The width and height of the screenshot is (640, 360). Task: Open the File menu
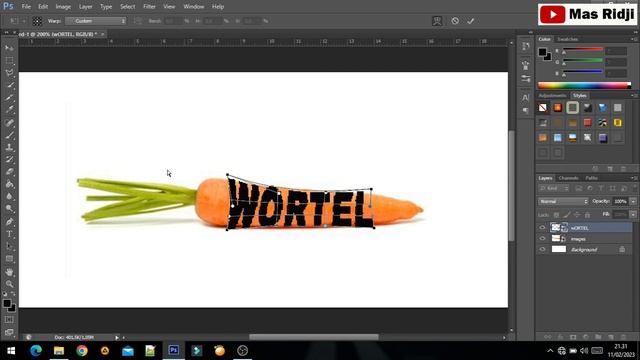(x=26, y=7)
